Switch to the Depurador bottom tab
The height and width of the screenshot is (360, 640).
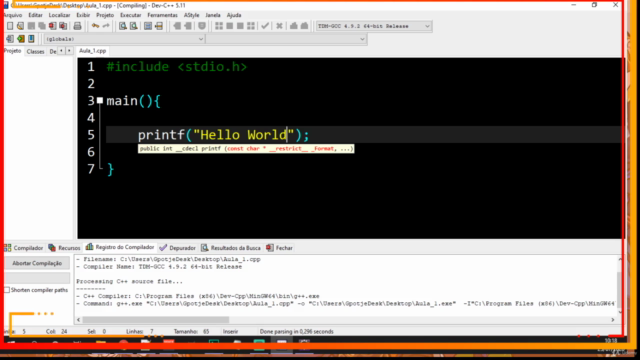pos(178,248)
